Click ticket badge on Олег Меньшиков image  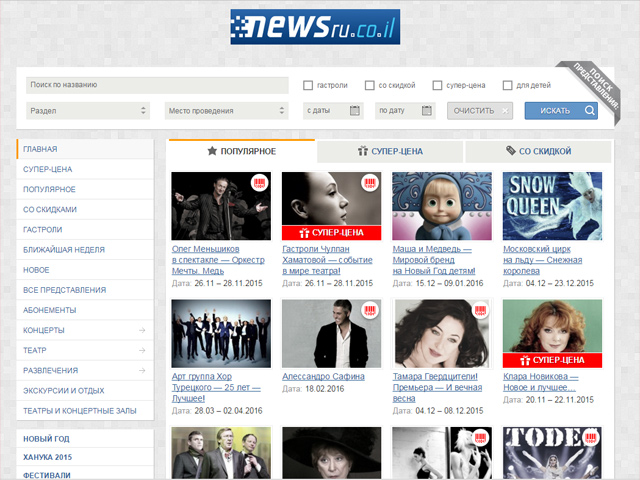pyautogui.click(x=260, y=182)
